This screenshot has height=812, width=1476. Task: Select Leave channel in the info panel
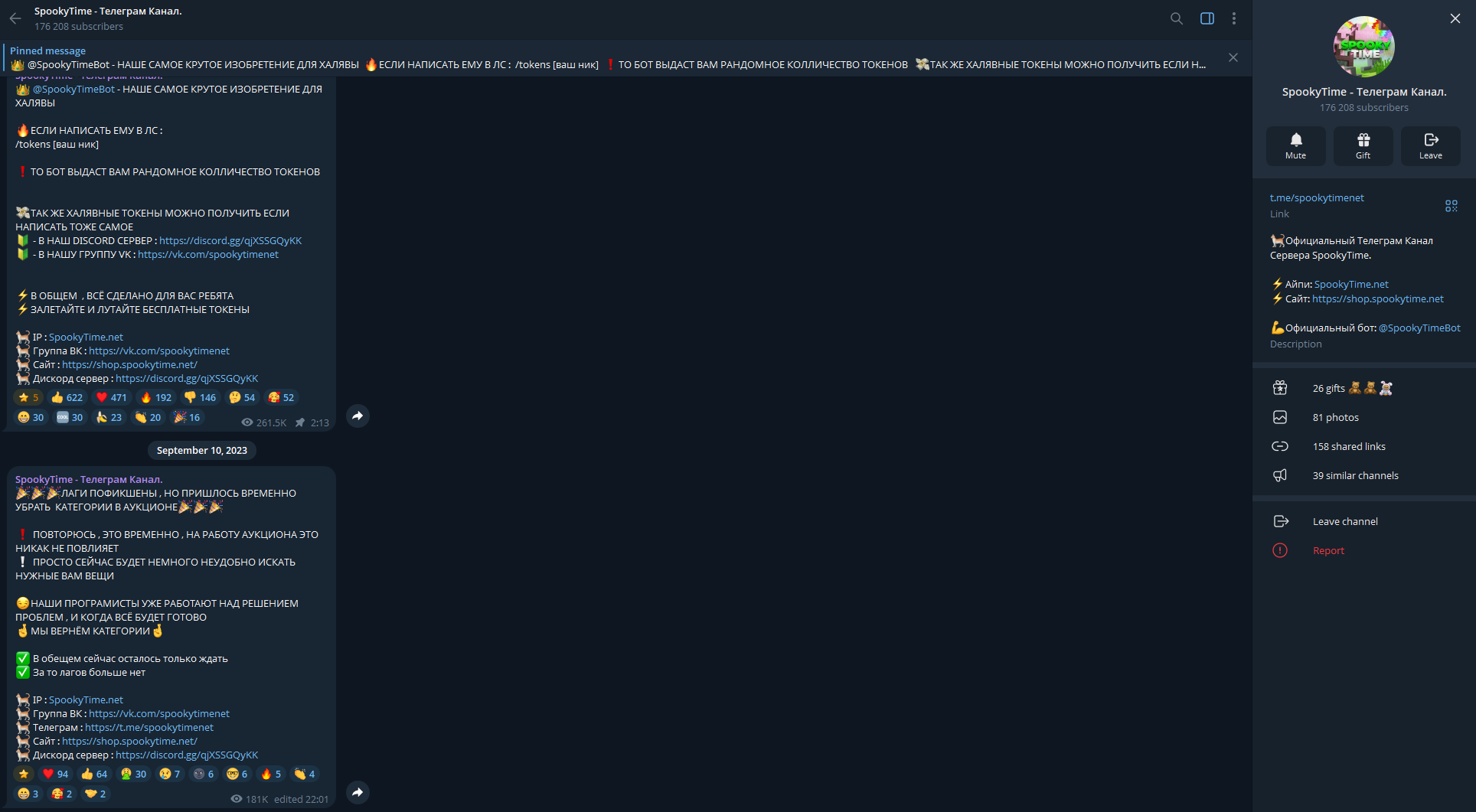pos(1364,521)
